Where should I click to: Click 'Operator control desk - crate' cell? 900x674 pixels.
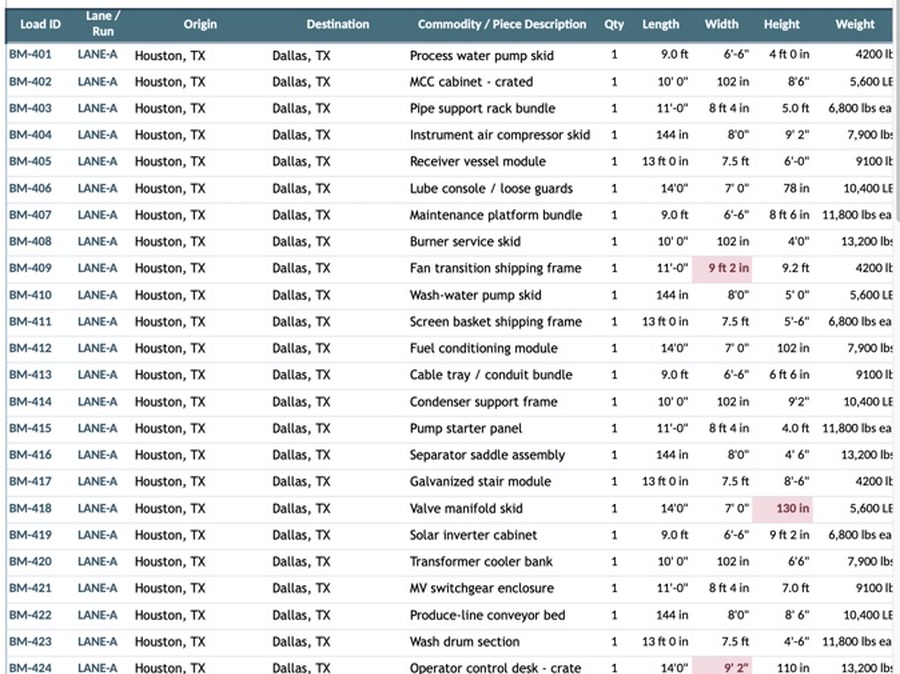pyautogui.click(x=495, y=668)
